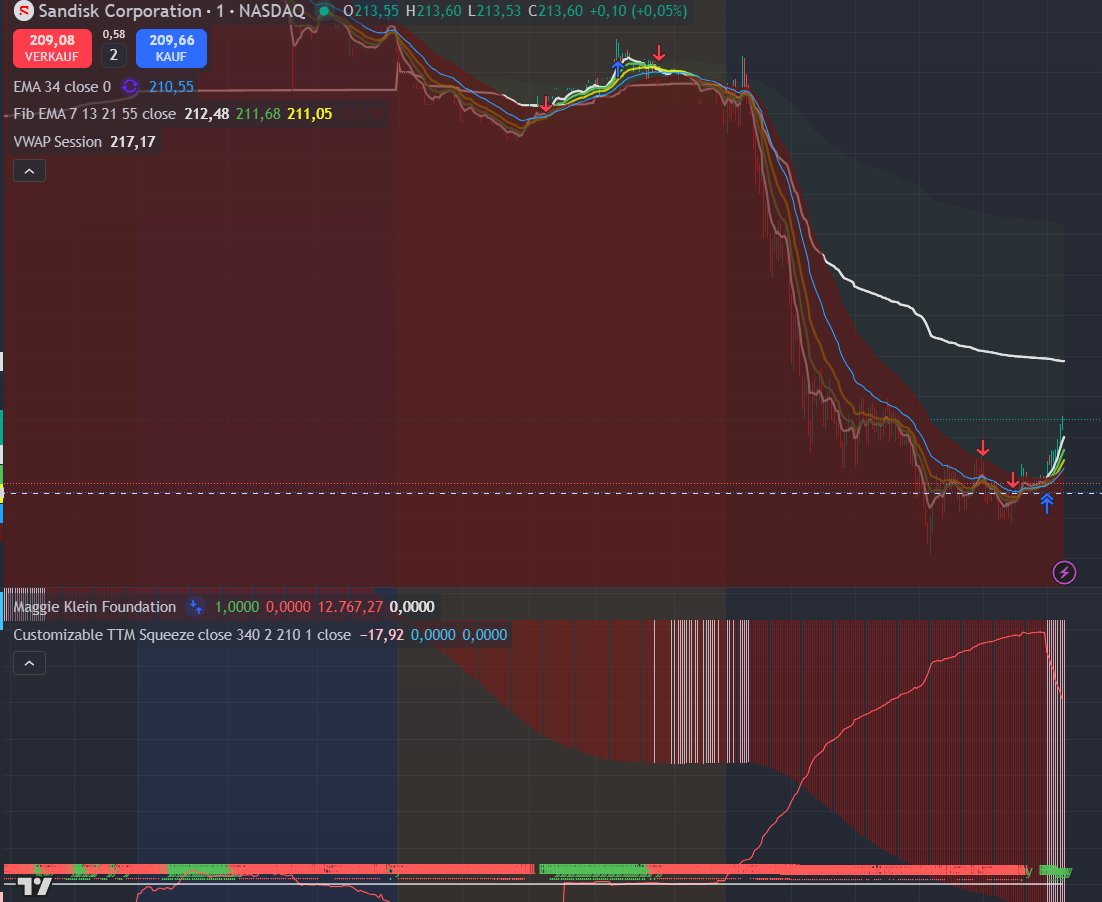Click the TTM Squeeze value −17,92

(x=382, y=635)
